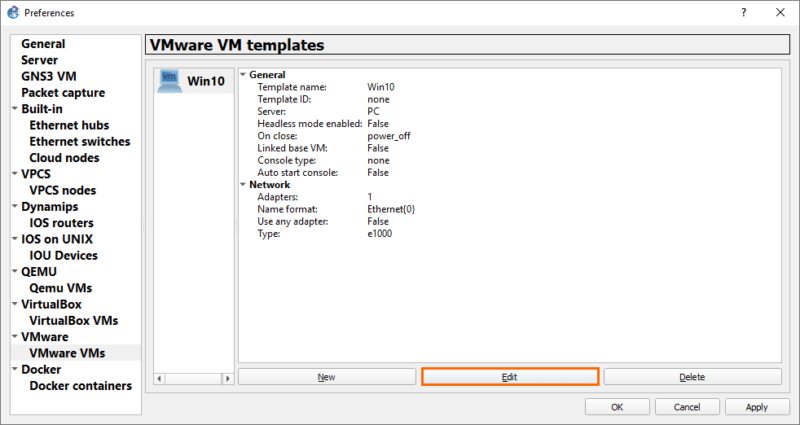The height and width of the screenshot is (425, 800).
Task: Open the GNS3 VM preferences page
Action: tap(49, 77)
